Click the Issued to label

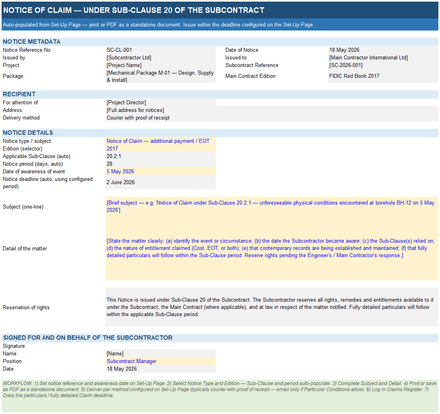pyautogui.click(x=236, y=58)
